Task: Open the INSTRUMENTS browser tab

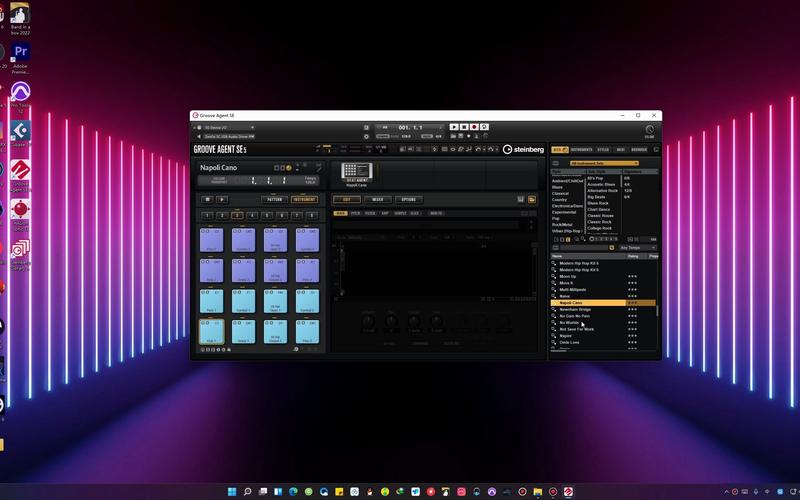Action: pyautogui.click(x=582, y=149)
